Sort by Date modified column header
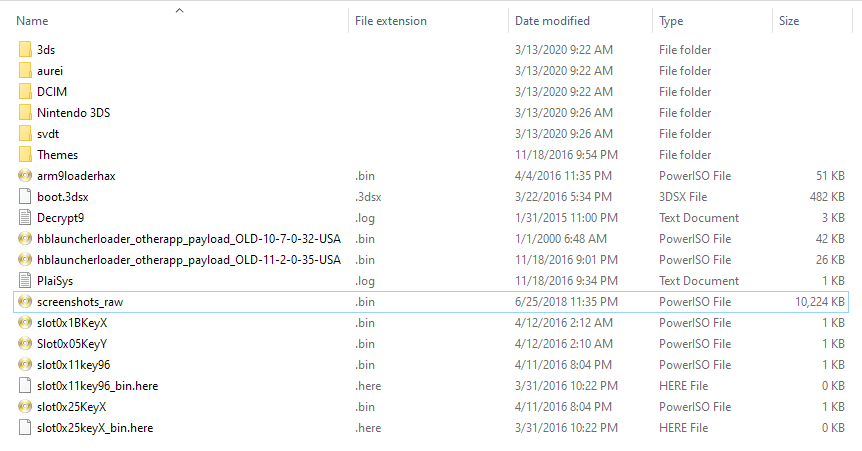Viewport: 862px width, 451px height. point(552,21)
